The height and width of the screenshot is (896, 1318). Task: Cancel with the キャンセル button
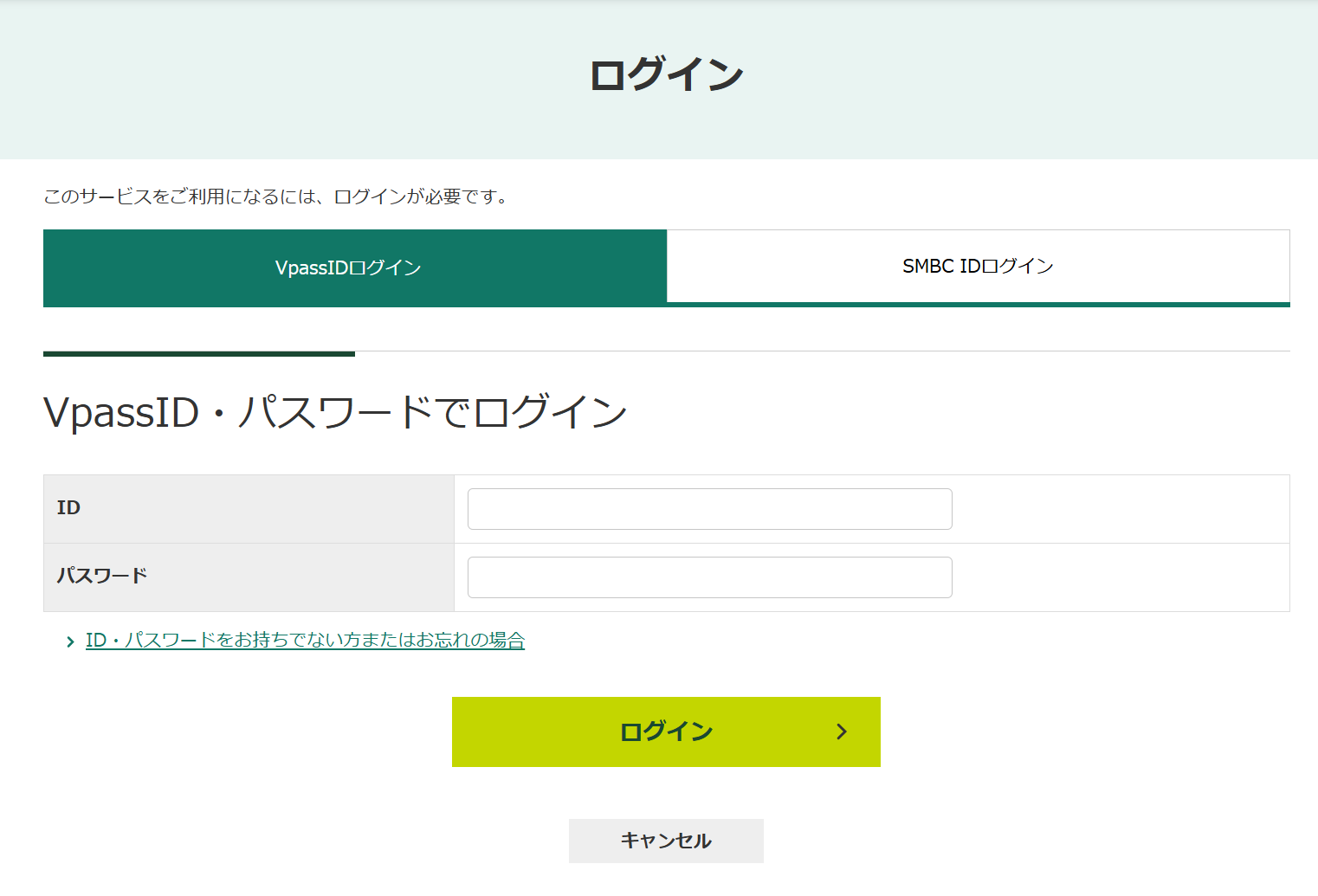(666, 841)
